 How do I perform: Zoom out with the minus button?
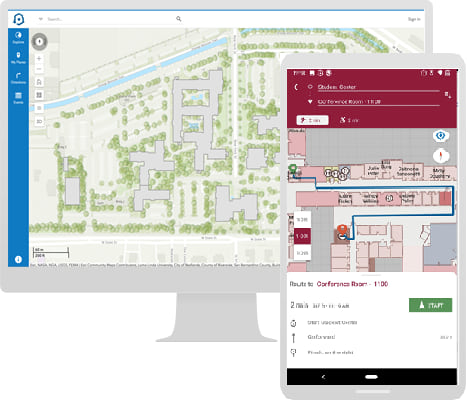39,69
